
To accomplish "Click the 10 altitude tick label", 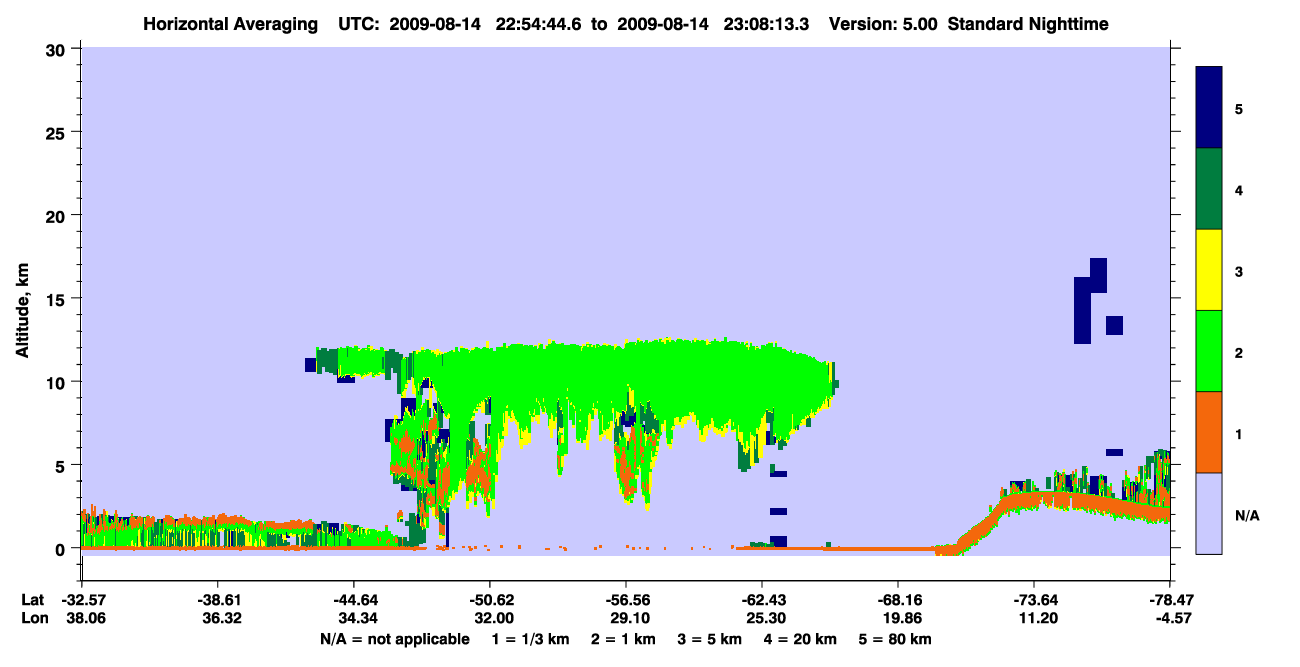I will pyautogui.click(x=58, y=382).
